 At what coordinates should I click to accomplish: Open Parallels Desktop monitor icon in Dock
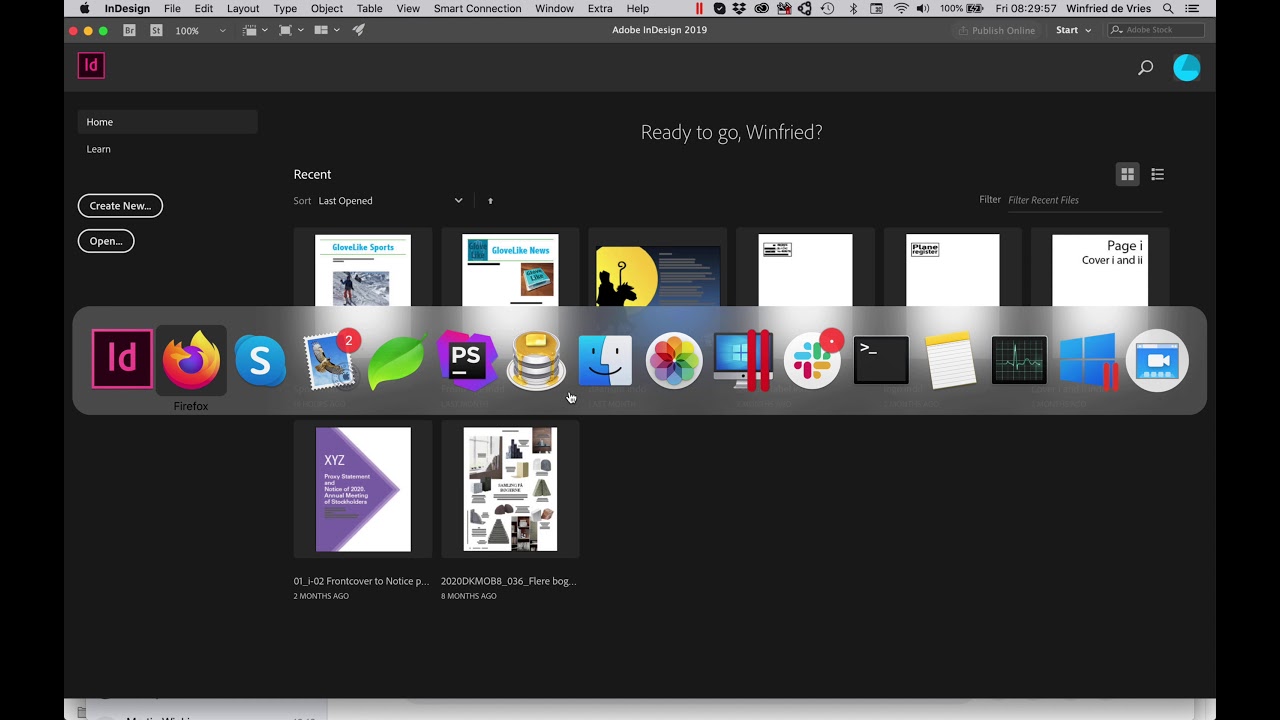(743, 360)
